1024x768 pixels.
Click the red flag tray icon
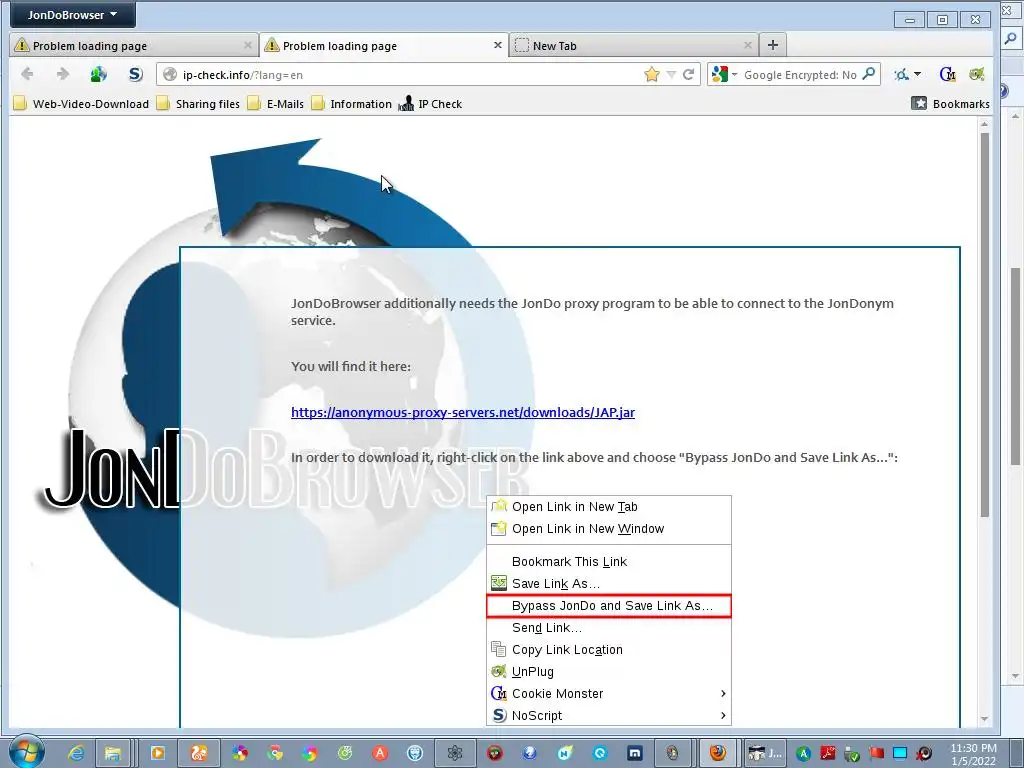(x=876, y=753)
